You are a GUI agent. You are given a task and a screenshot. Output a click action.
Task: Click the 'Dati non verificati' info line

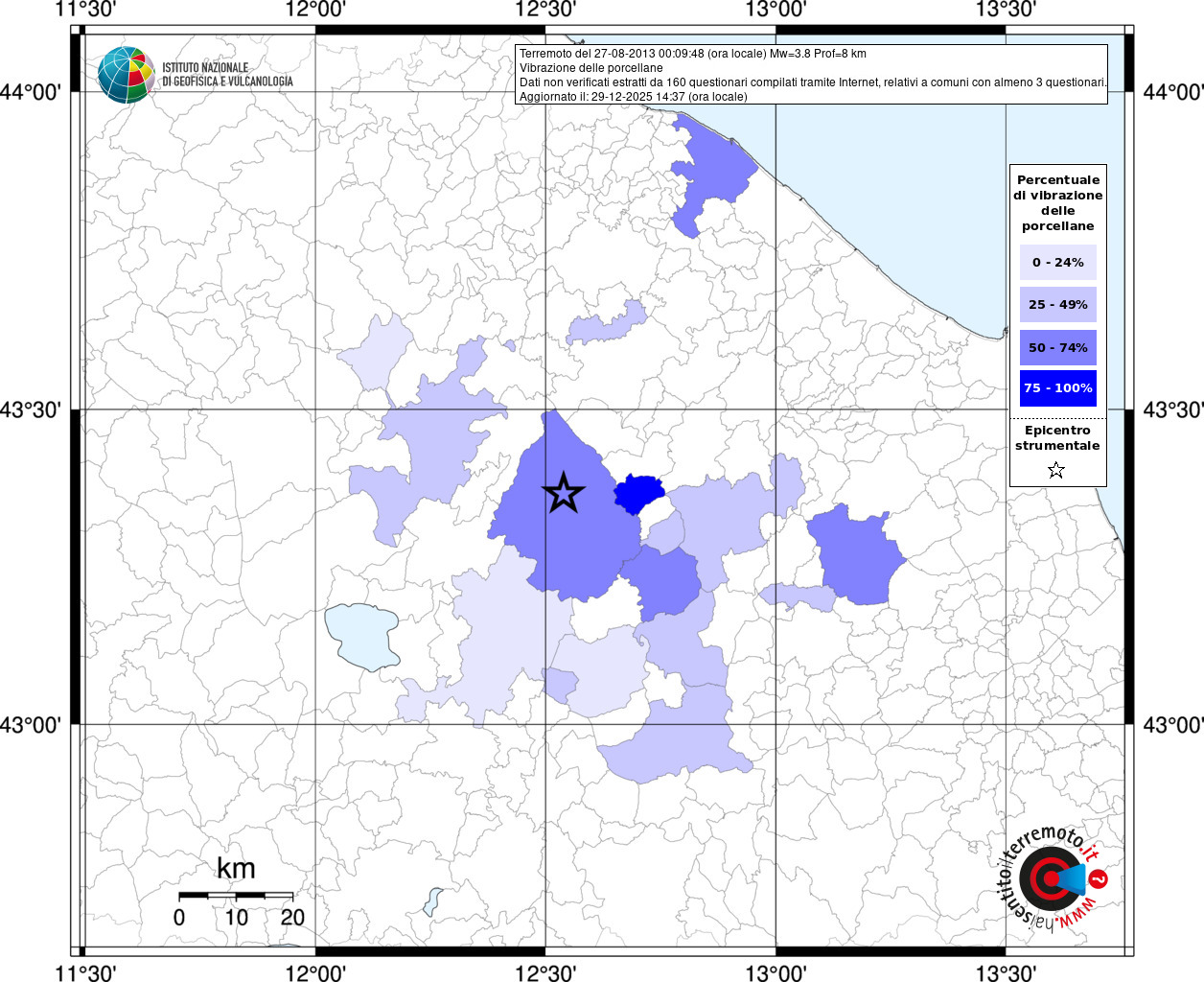(x=813, y=82)
